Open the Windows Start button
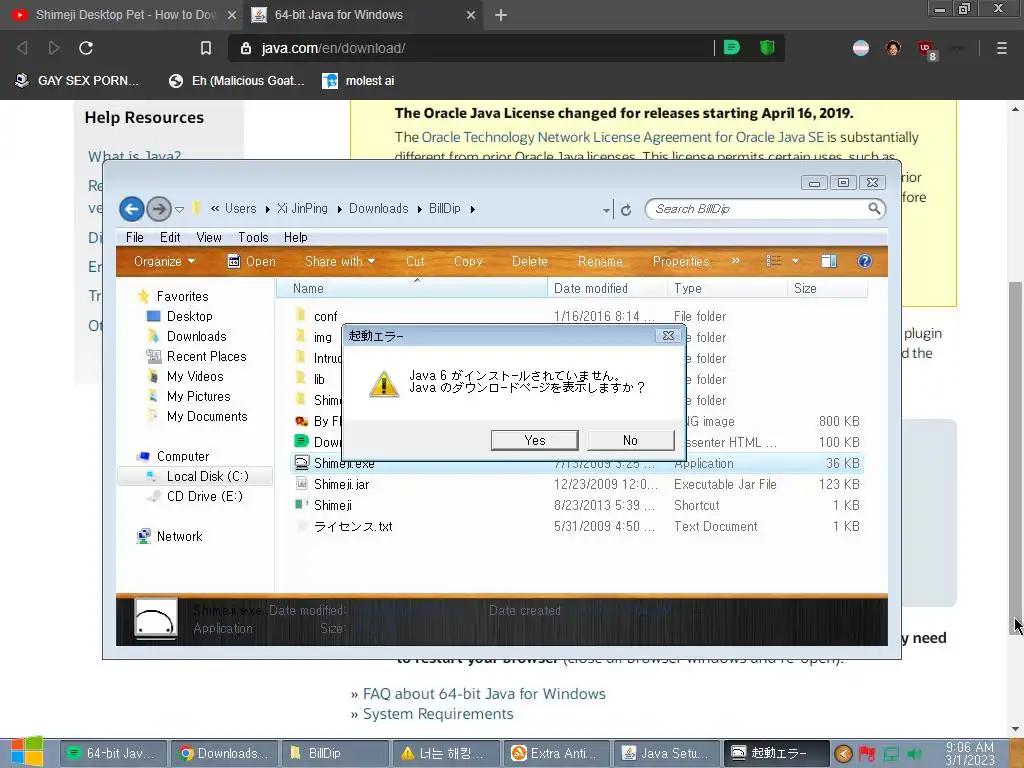Screen dimensions: 1024x768 point(27,752)
